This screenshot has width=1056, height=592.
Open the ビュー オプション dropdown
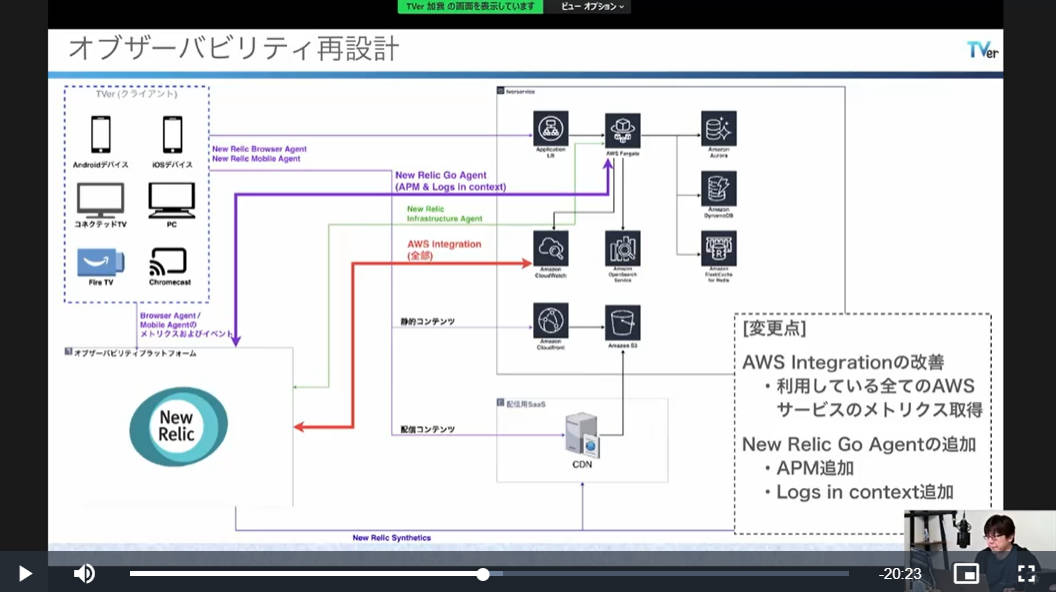point(593,6)
